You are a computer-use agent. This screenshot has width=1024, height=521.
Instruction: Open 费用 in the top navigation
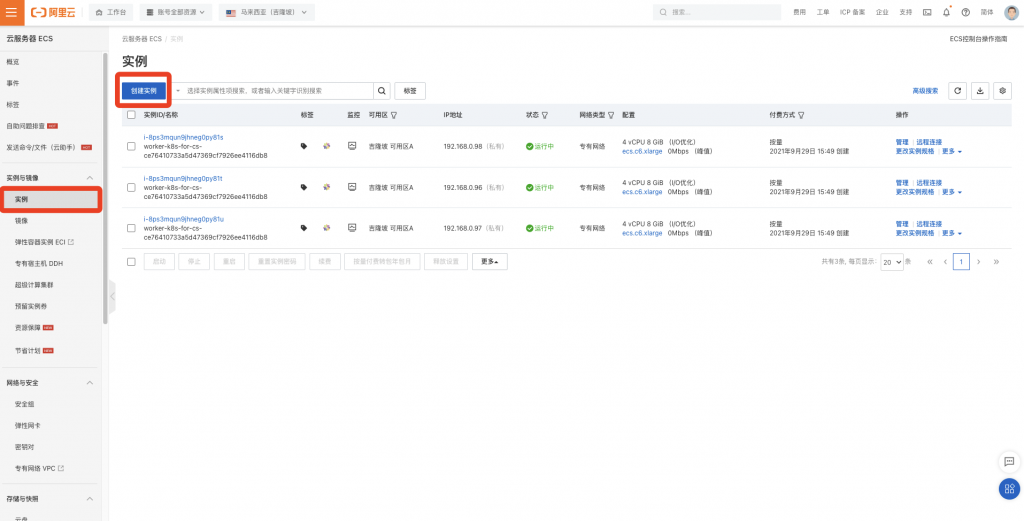click(799, 12)
